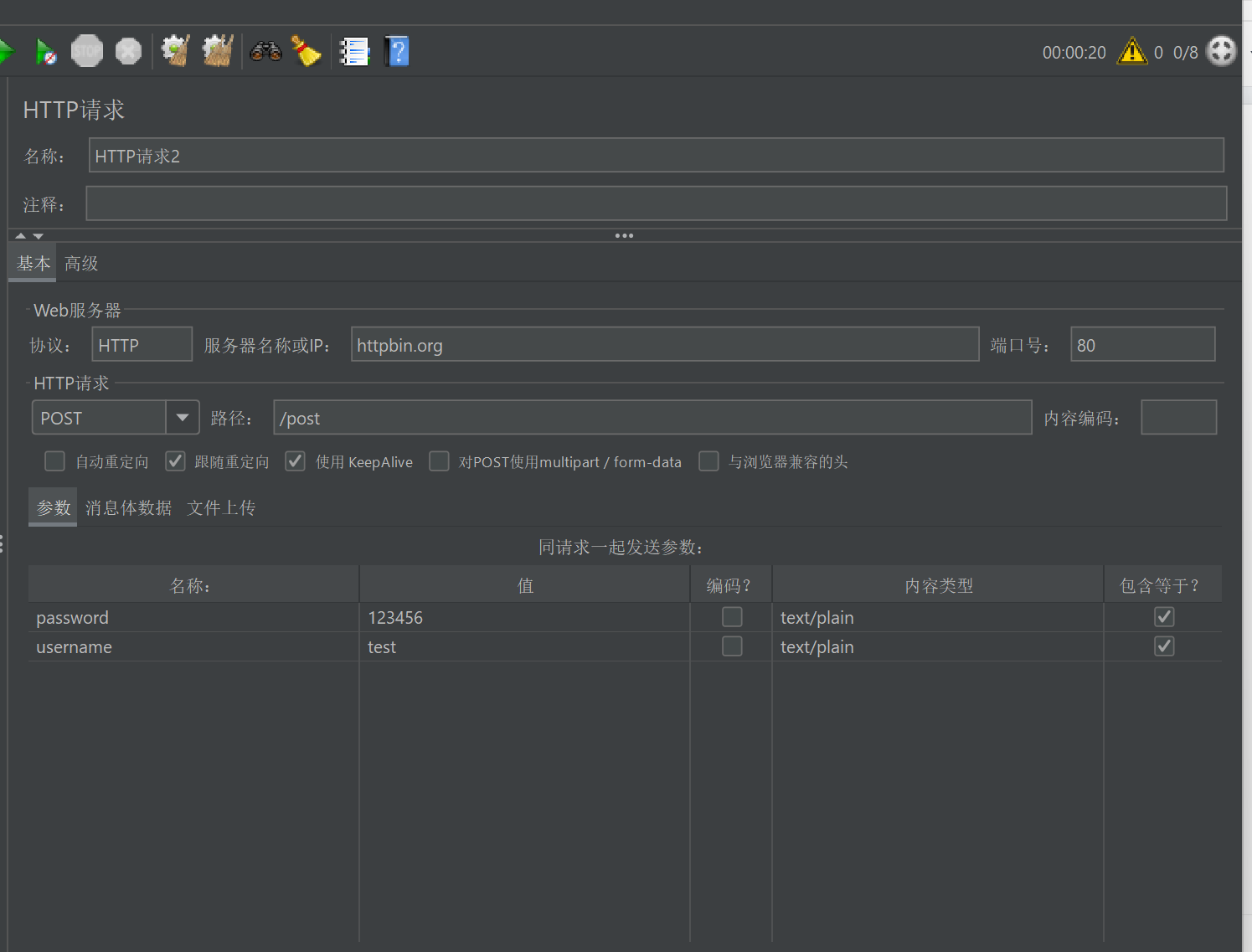This screenshot has width=1252, height=952.
Task: Select the 参数 tab
Action: [54, 507]
